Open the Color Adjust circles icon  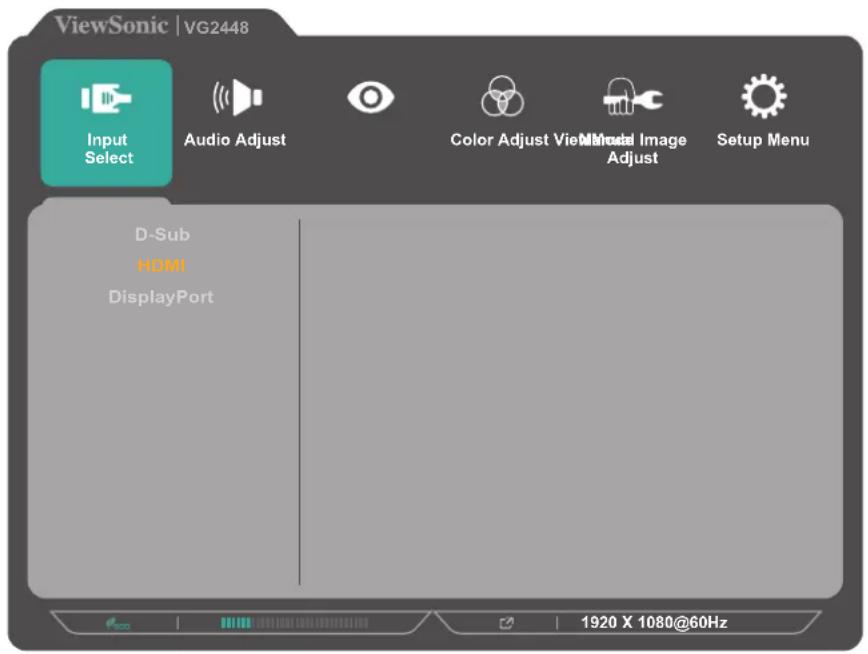[502, 96]
